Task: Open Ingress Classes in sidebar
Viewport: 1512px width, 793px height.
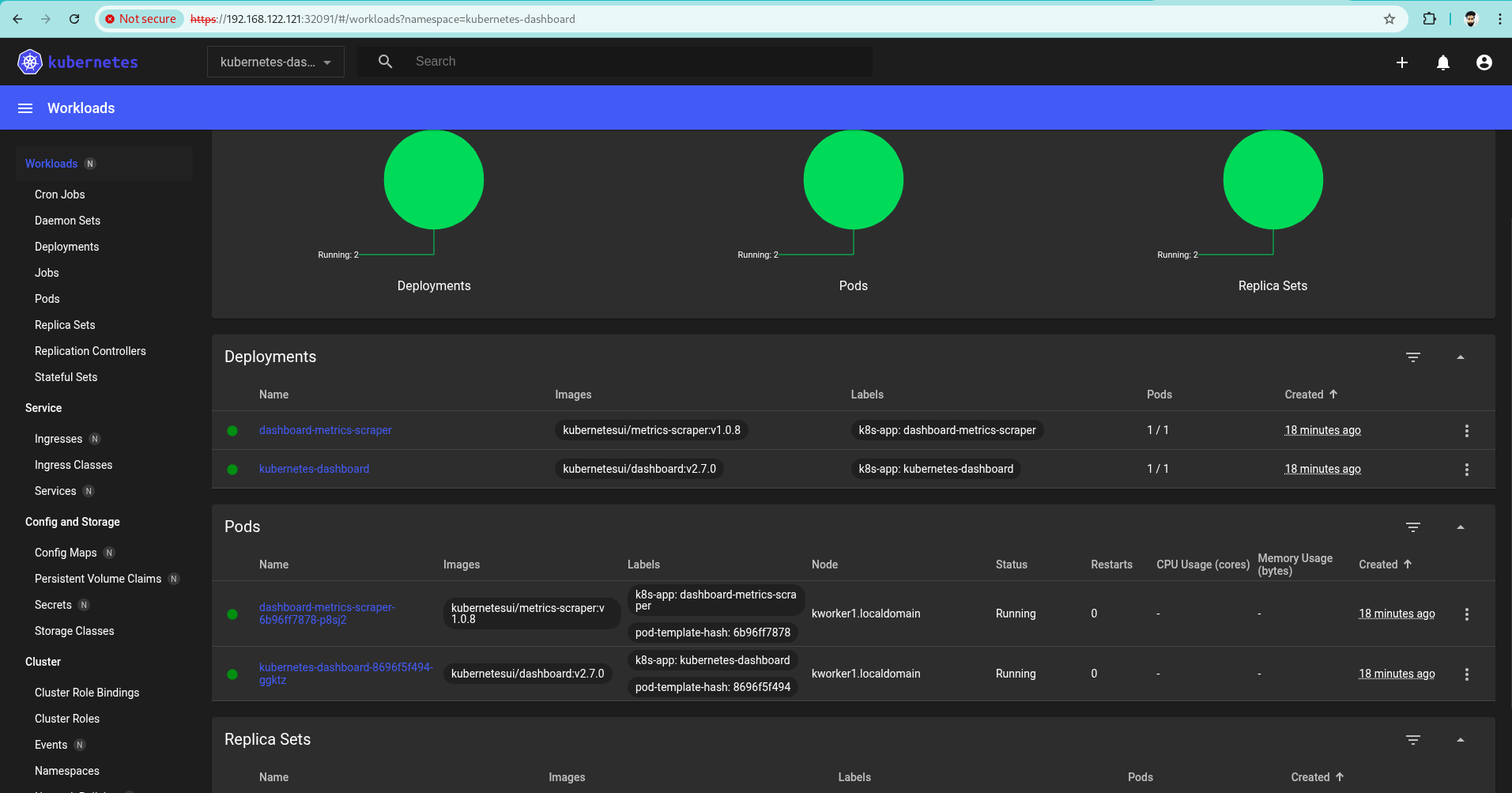Action: click(x=74, y=465)
